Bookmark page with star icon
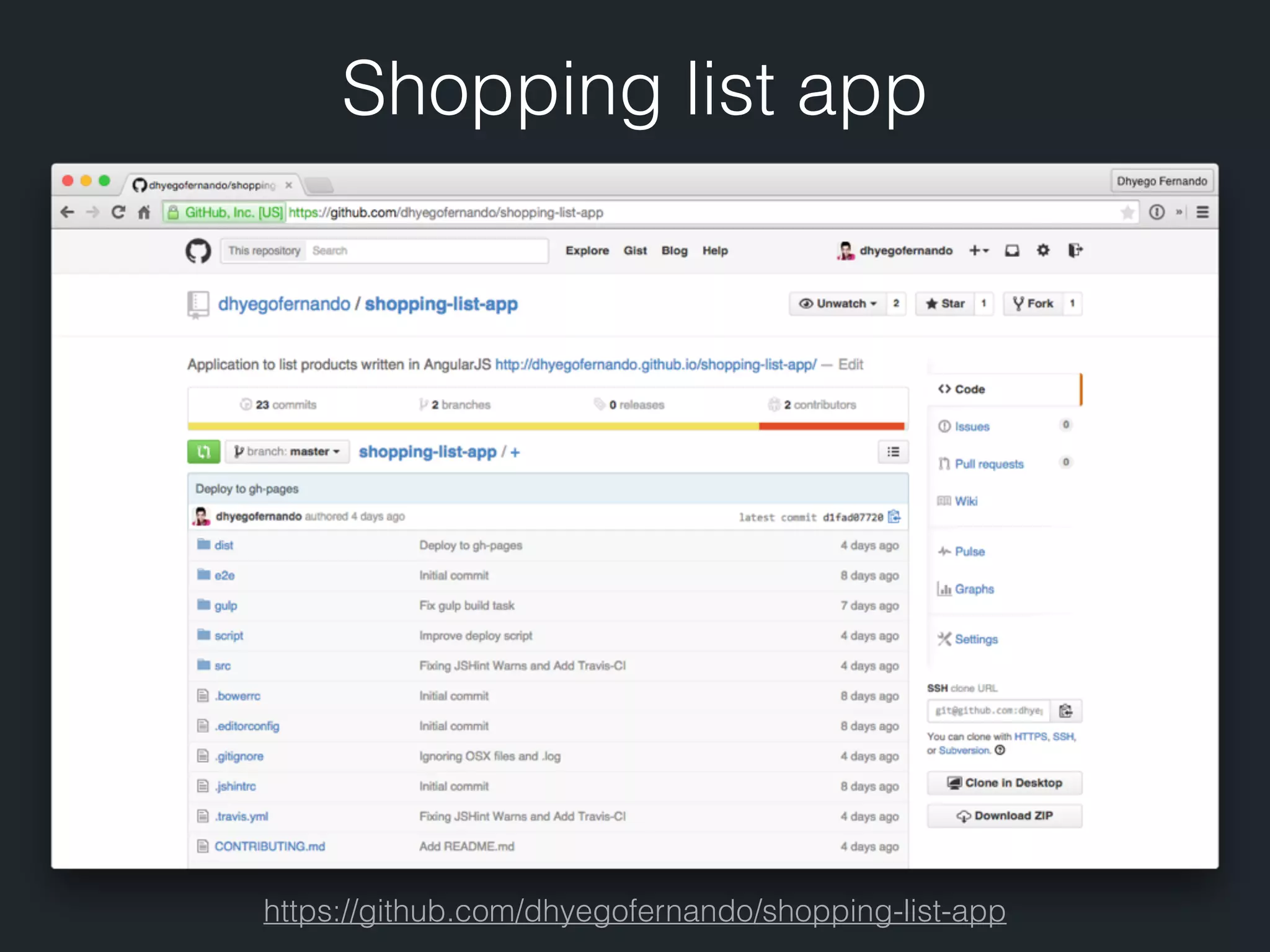 (x=1127, y=213)
